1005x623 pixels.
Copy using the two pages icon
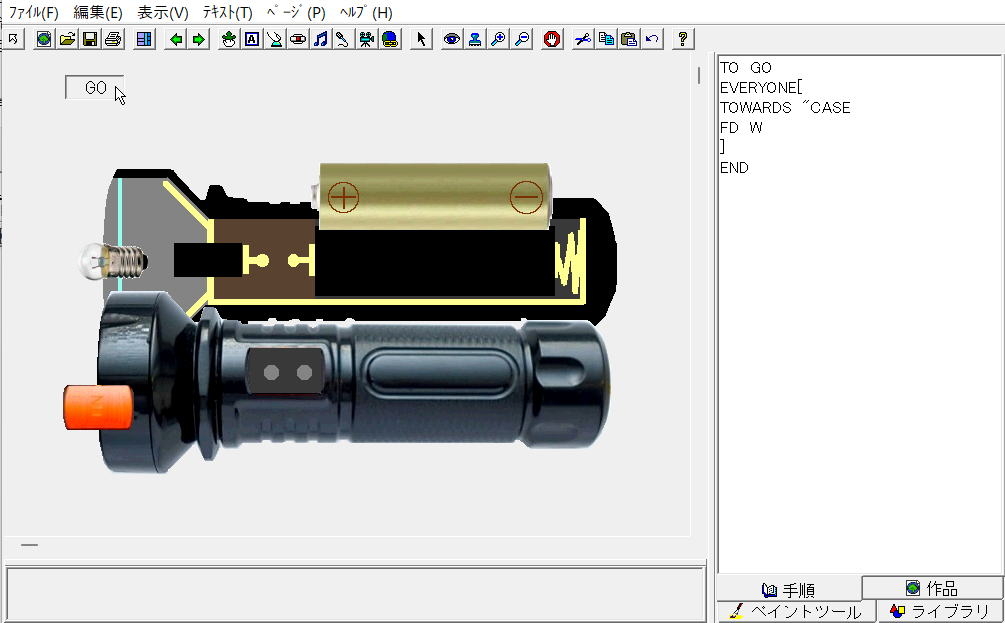(x=606, y=39)
